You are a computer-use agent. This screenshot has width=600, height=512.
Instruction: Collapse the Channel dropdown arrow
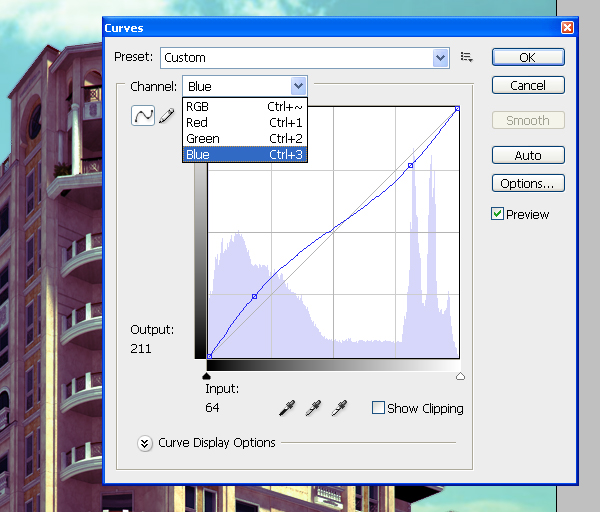click(x=297, y=86)
